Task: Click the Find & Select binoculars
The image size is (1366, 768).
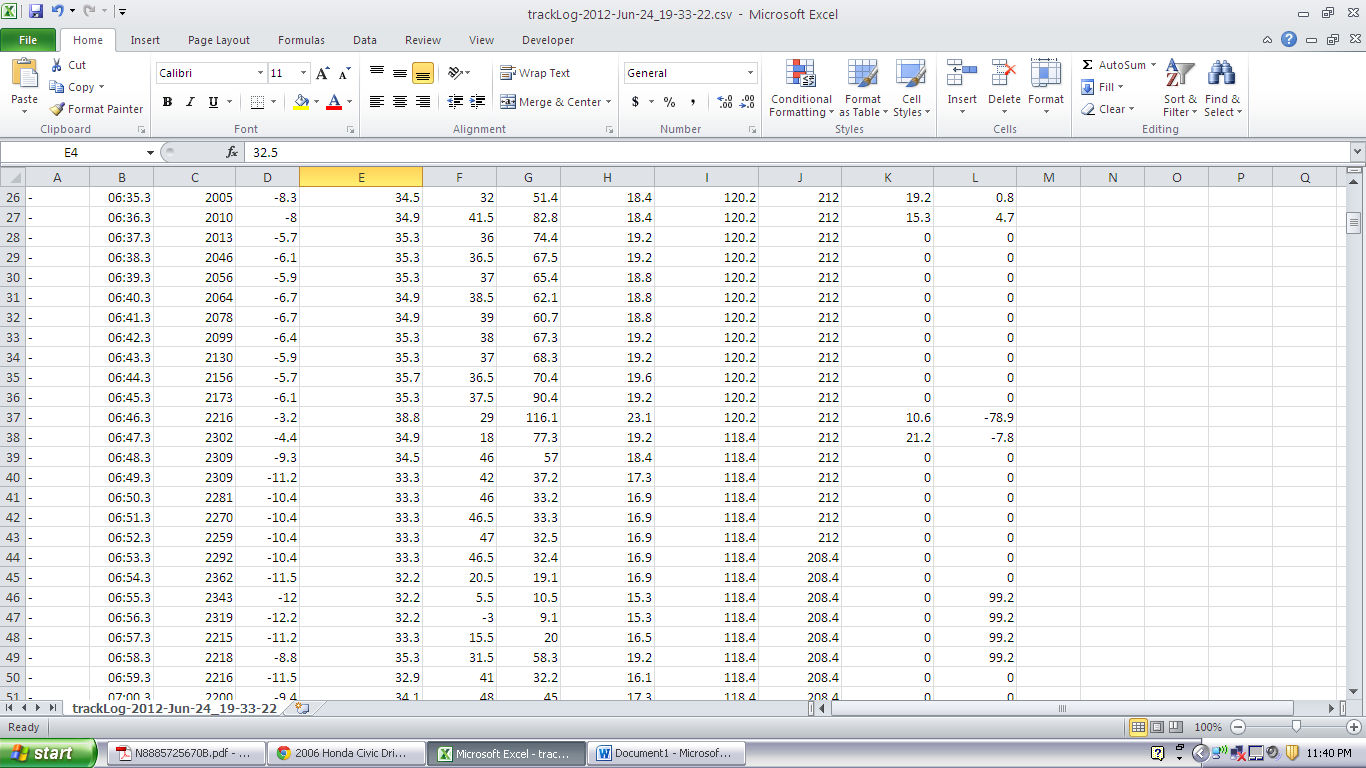Action: coord(1221,75)
